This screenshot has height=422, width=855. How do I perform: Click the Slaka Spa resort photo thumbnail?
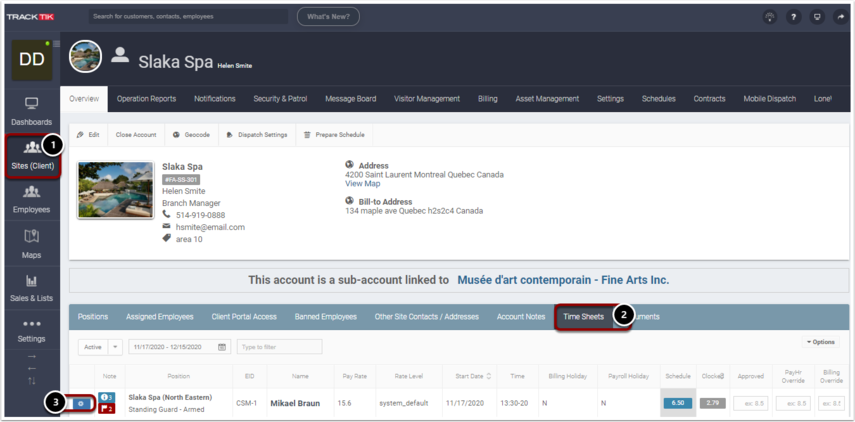pyautogui.click(x=115, y=190)
